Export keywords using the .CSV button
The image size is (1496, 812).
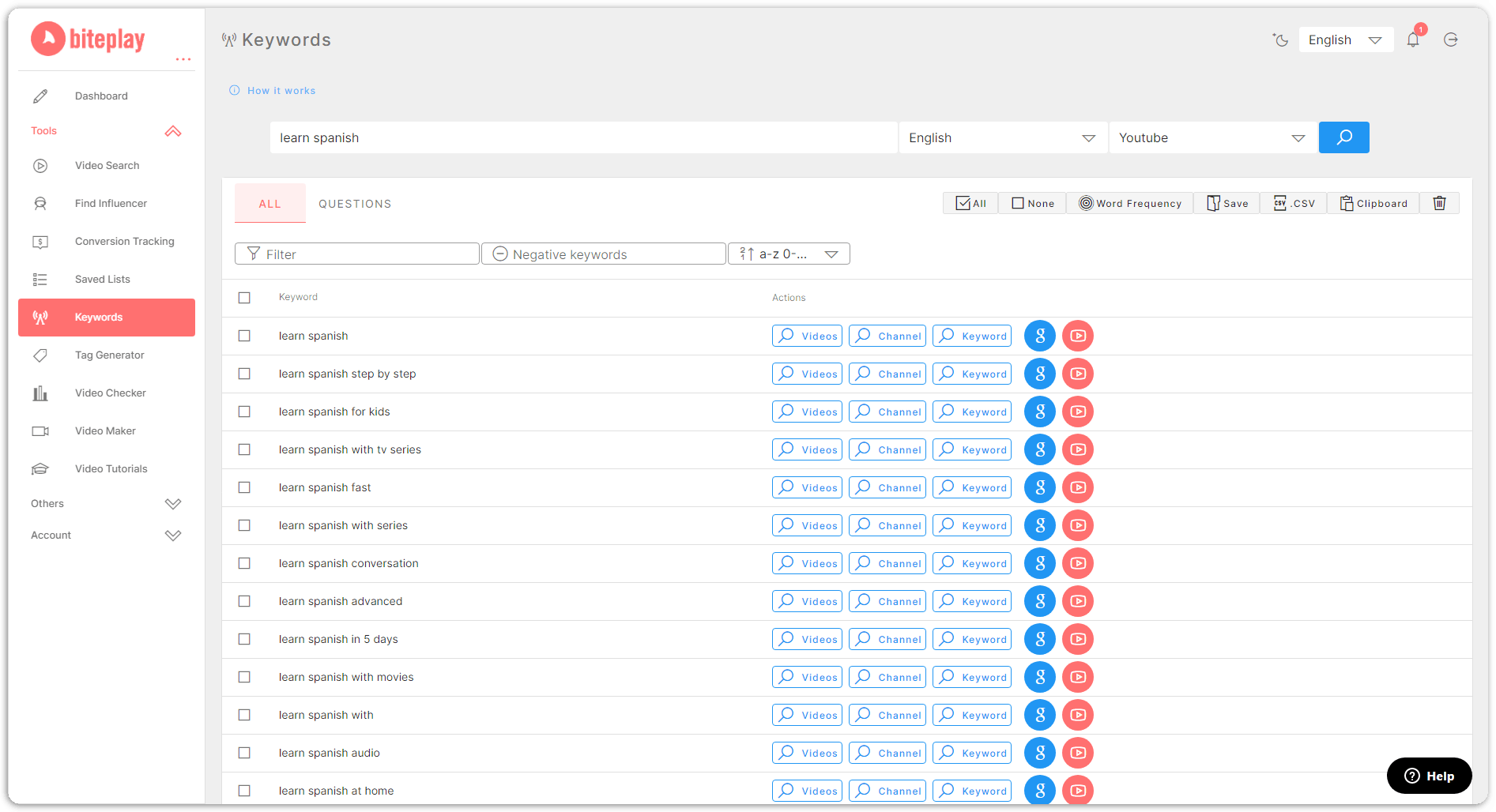click(1293, 203)
